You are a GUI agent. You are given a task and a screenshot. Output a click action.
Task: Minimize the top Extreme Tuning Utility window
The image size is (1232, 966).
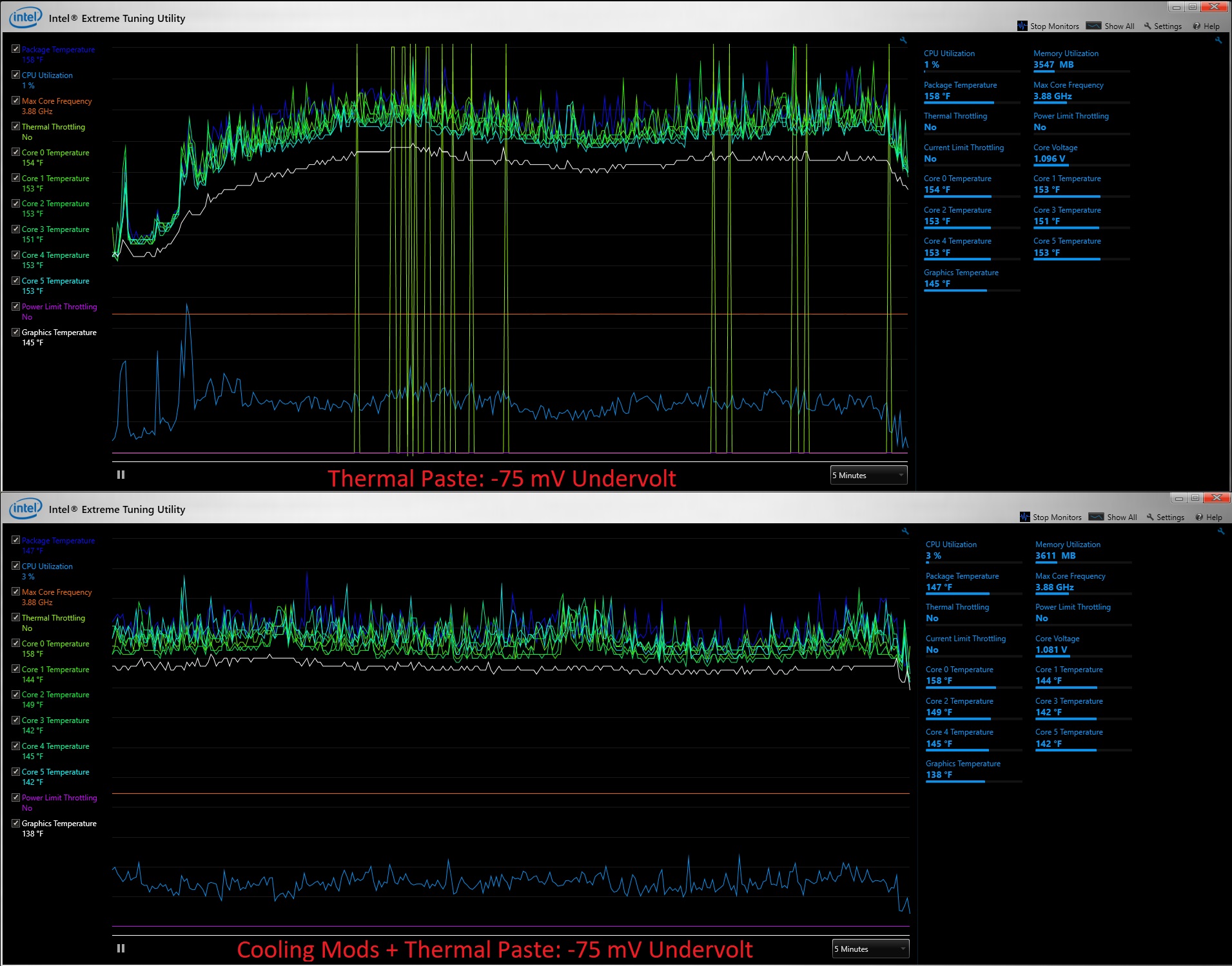(x=1176, y=7)
